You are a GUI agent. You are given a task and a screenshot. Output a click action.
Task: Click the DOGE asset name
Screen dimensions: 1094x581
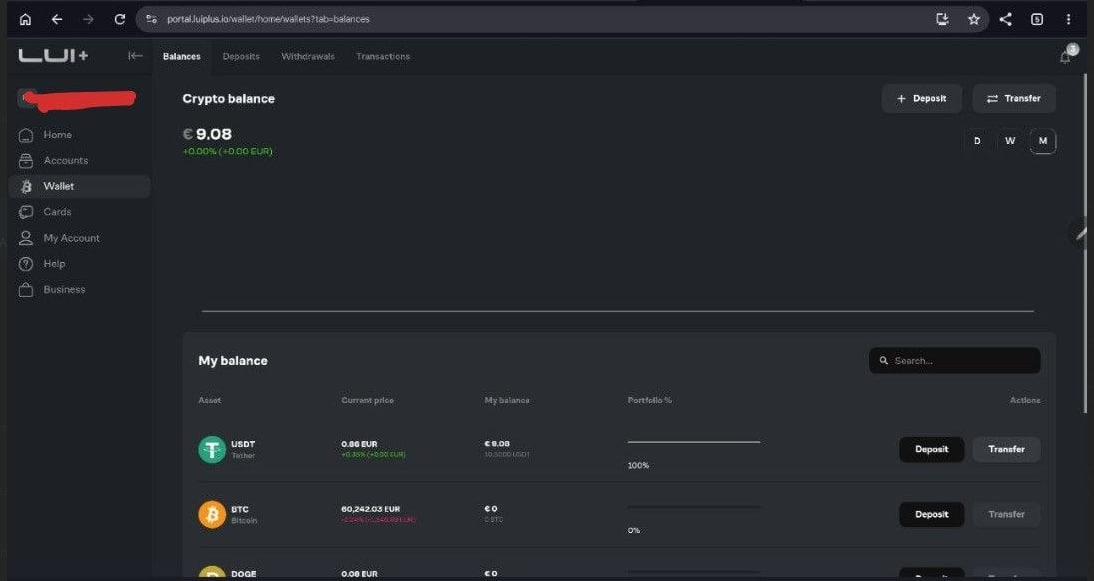(243, 574)
